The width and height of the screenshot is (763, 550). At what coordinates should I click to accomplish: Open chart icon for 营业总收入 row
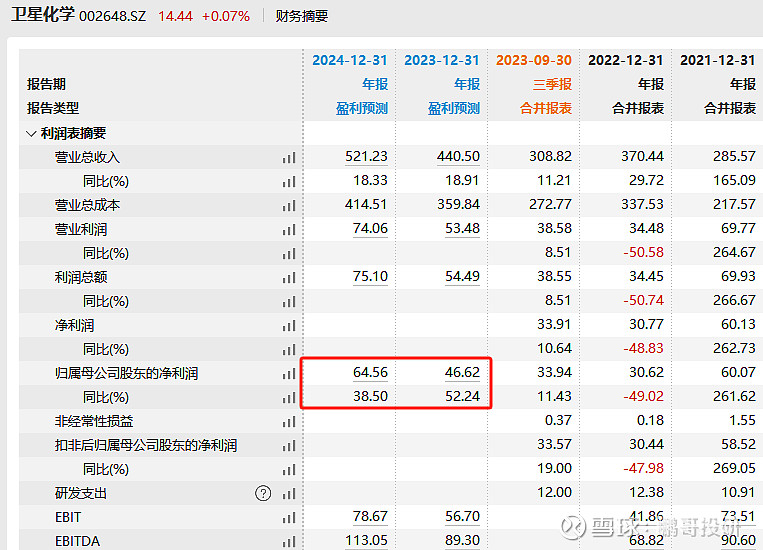[289, 158]
